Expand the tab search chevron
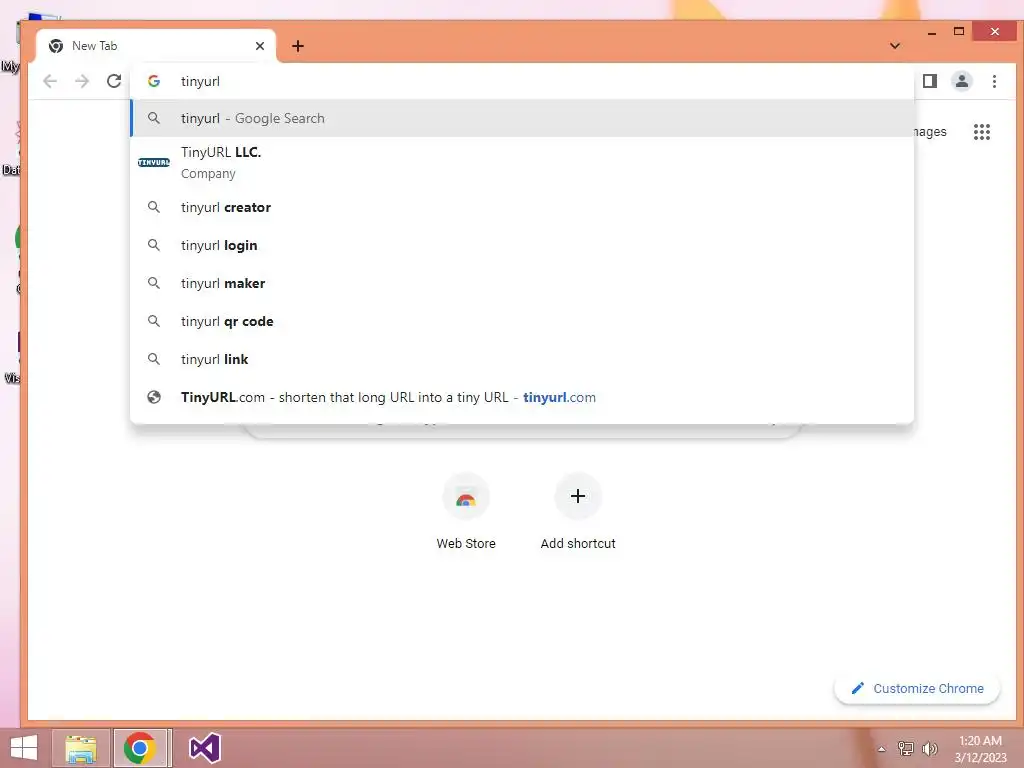Image resolution: width=1024 pixels, height=768 pixels. [895, 46]
